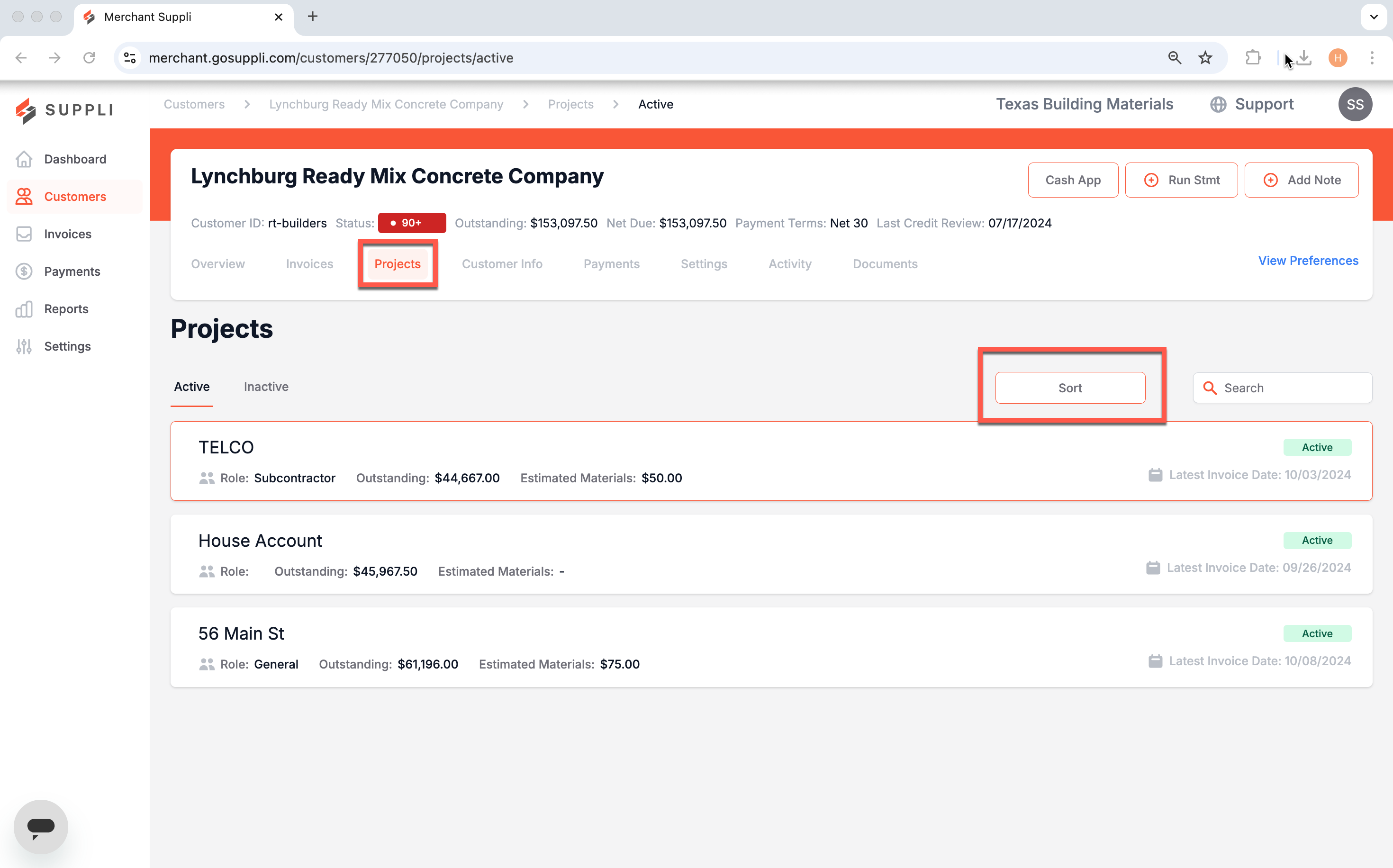Open the TELCO project card
Image resolution: width=1393 pixels, height=868 pixels.
[x=771, y=461]
